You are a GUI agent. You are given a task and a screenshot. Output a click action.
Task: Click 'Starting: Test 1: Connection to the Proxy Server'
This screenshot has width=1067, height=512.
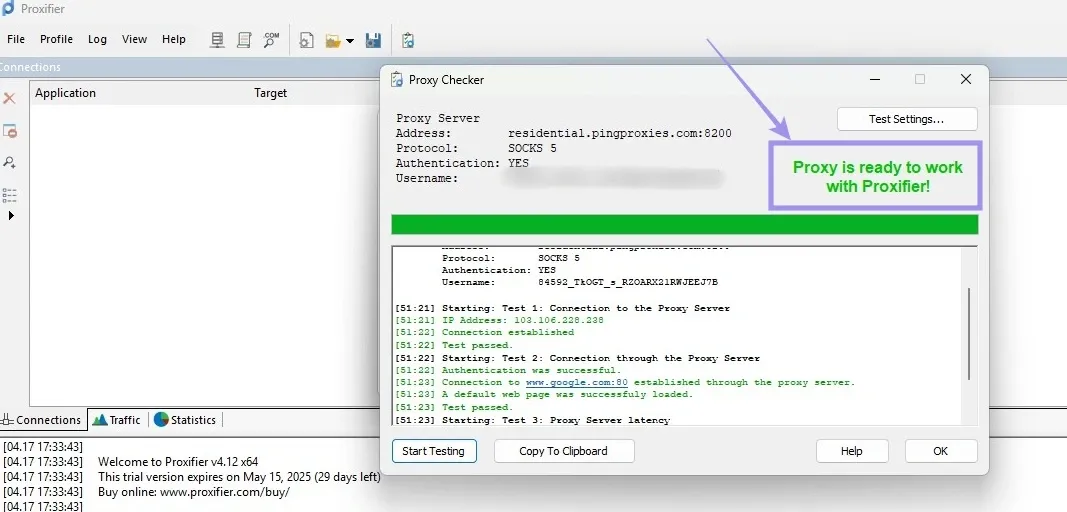[562, 308]
